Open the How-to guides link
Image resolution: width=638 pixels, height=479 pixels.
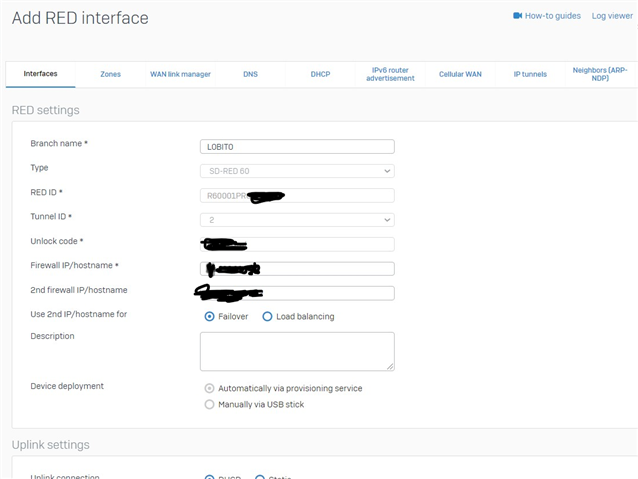(x=553, y=16)
